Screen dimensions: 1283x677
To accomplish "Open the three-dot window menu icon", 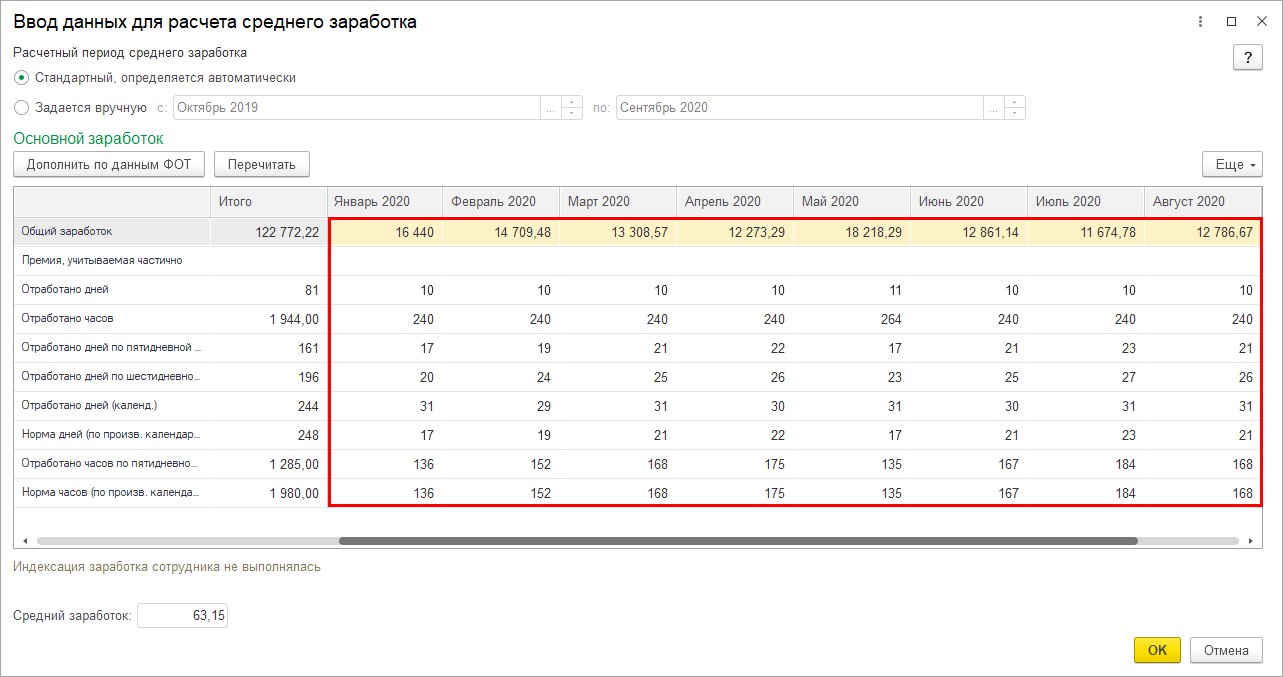I will (x=1200, y=21).
